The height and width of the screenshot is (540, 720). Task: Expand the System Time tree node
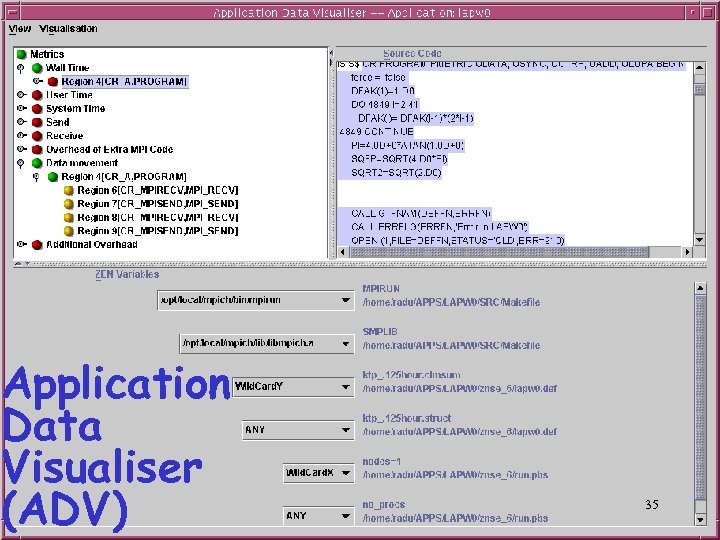pyautogui.click(x=21, y=108)
